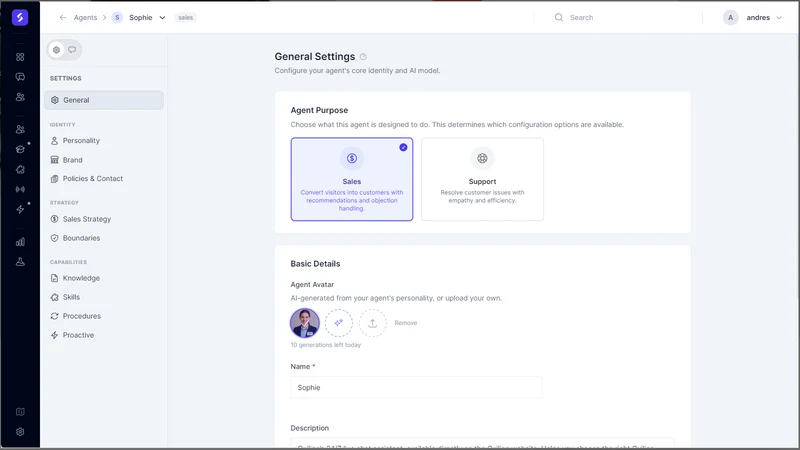
Task: Open the conversations chat icon in left rail
Action: [20, 77]
